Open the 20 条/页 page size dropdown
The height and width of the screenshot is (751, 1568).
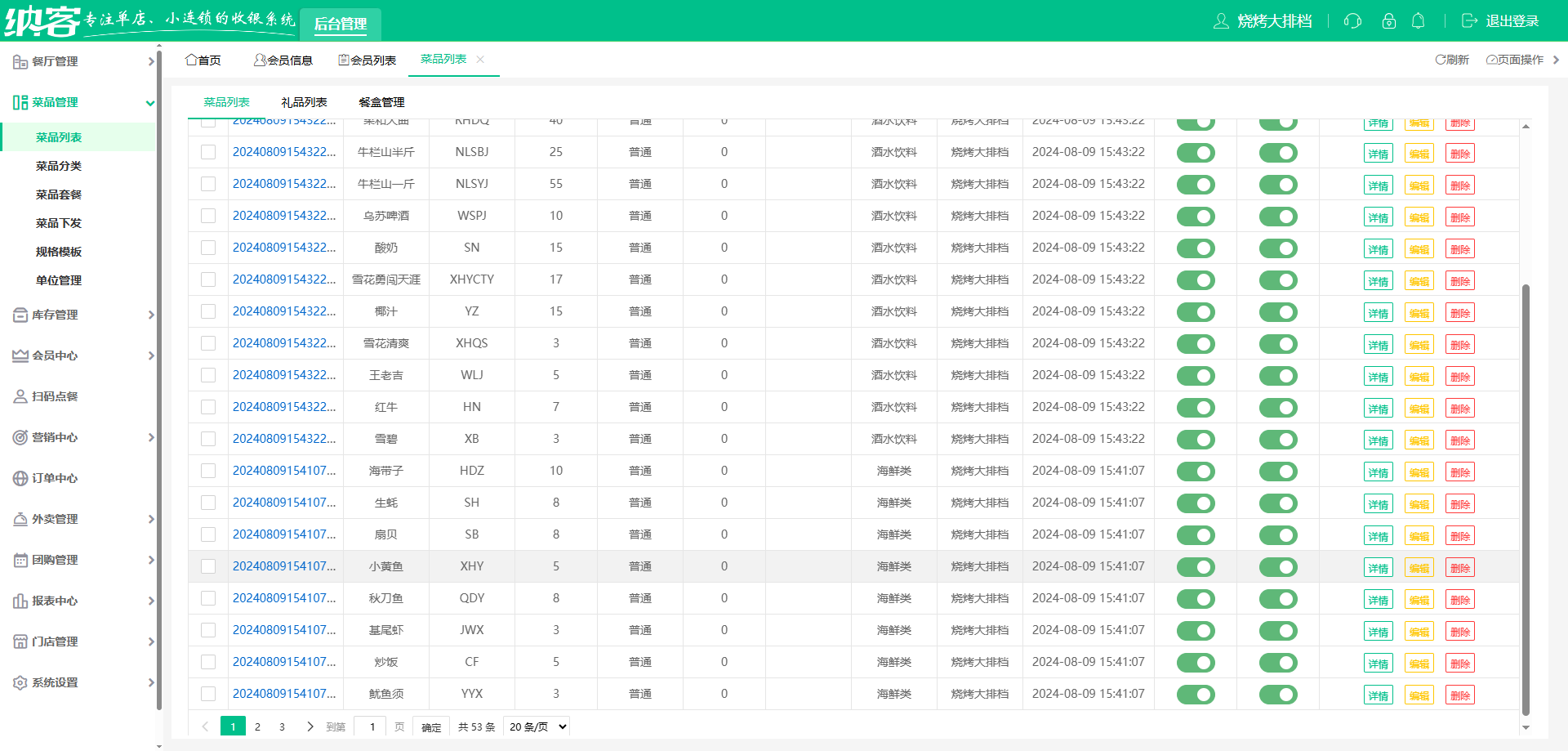point(537,726)
